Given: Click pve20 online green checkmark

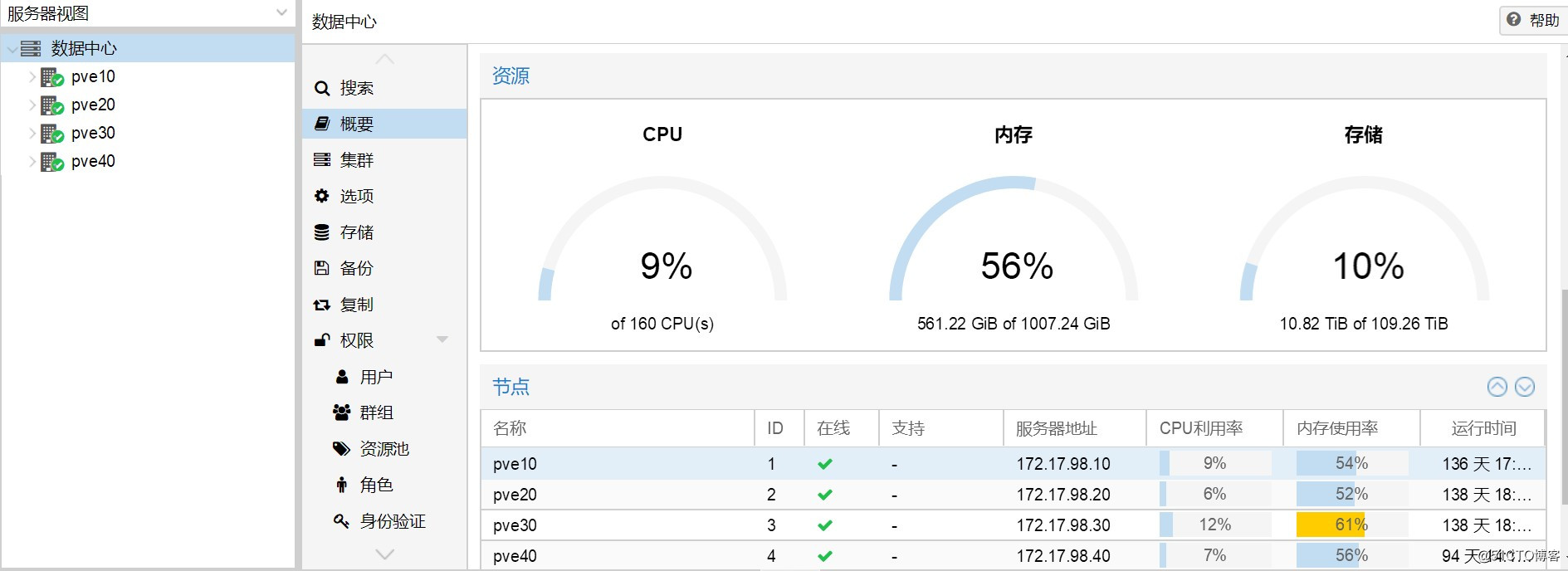Looking at the screenshot, I should [825, 495].
